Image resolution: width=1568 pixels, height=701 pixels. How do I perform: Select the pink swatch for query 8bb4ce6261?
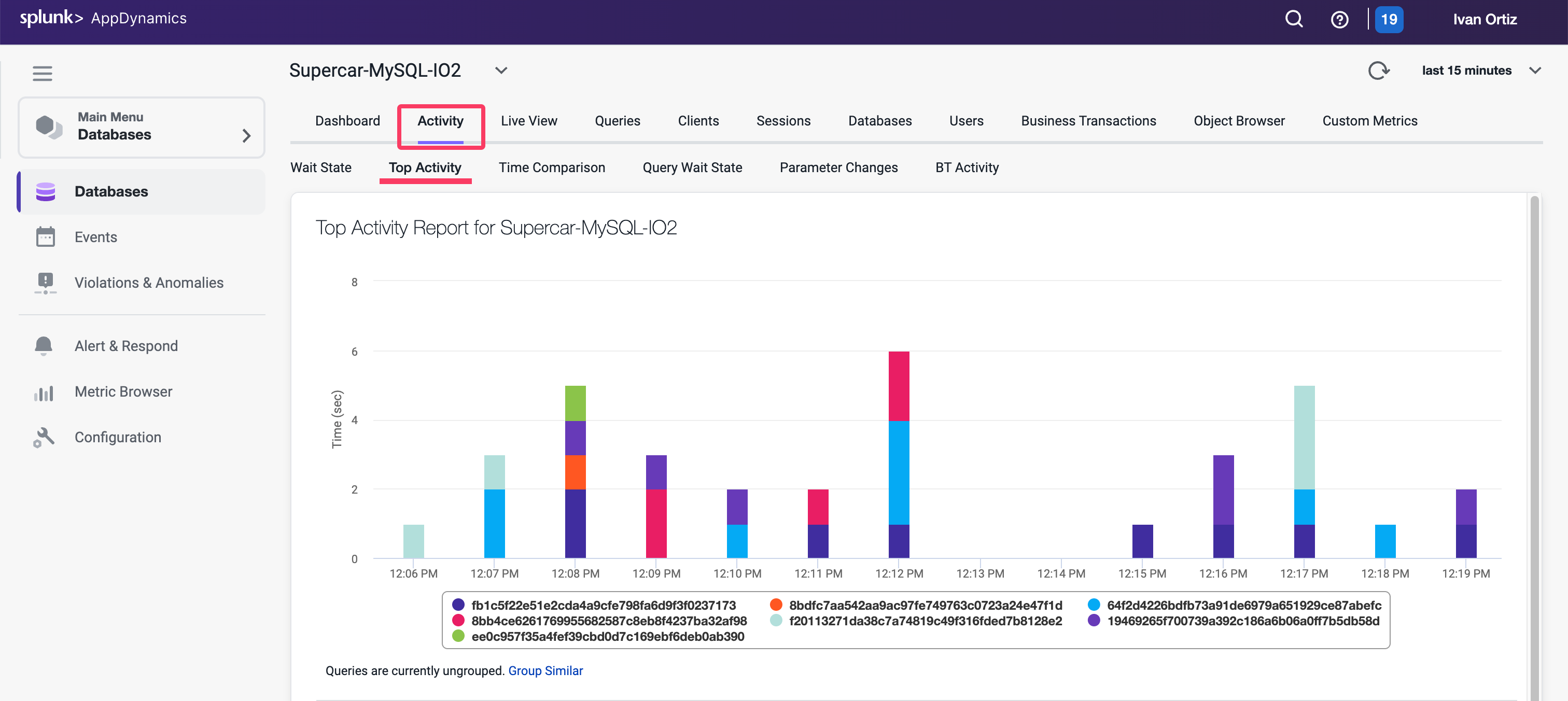458,620
